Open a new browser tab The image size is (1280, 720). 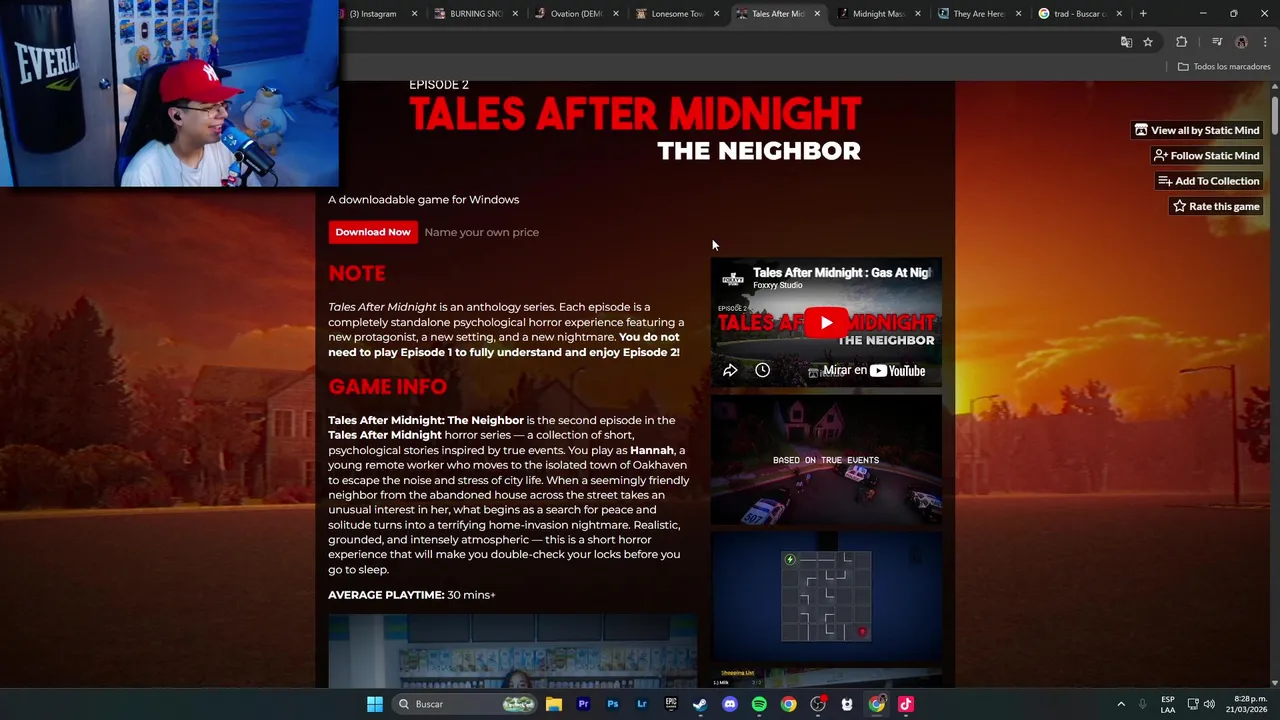1143,14
